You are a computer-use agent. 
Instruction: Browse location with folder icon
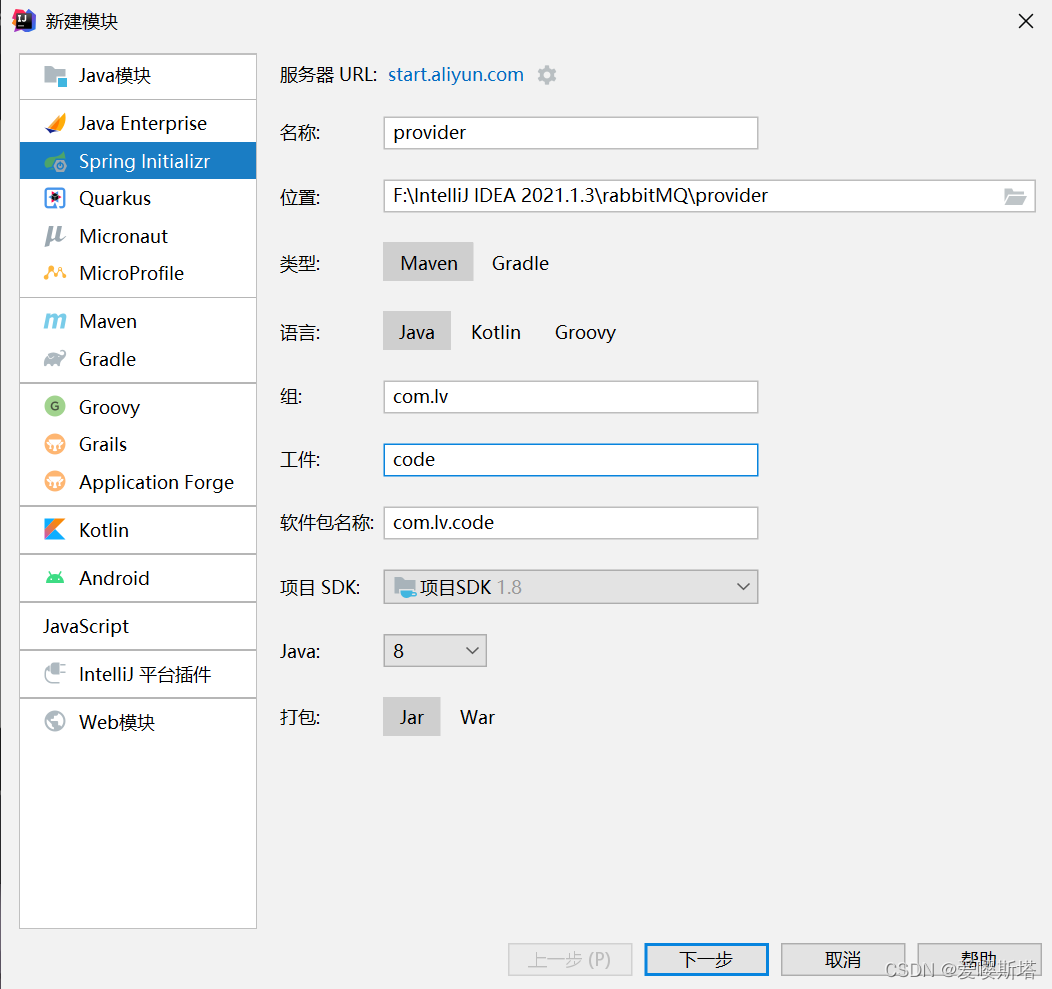click(x=1014, y=196)
